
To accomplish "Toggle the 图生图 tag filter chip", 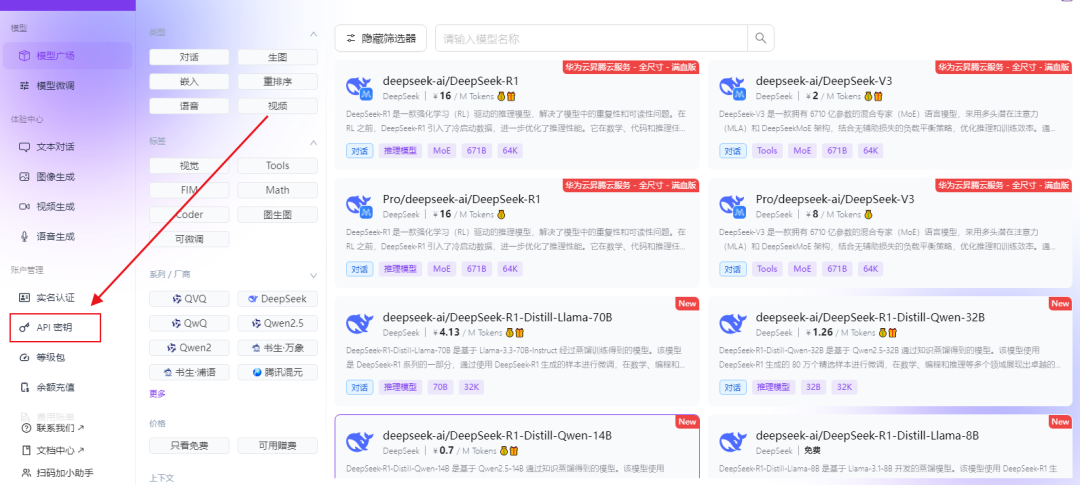I will point(278,214).
